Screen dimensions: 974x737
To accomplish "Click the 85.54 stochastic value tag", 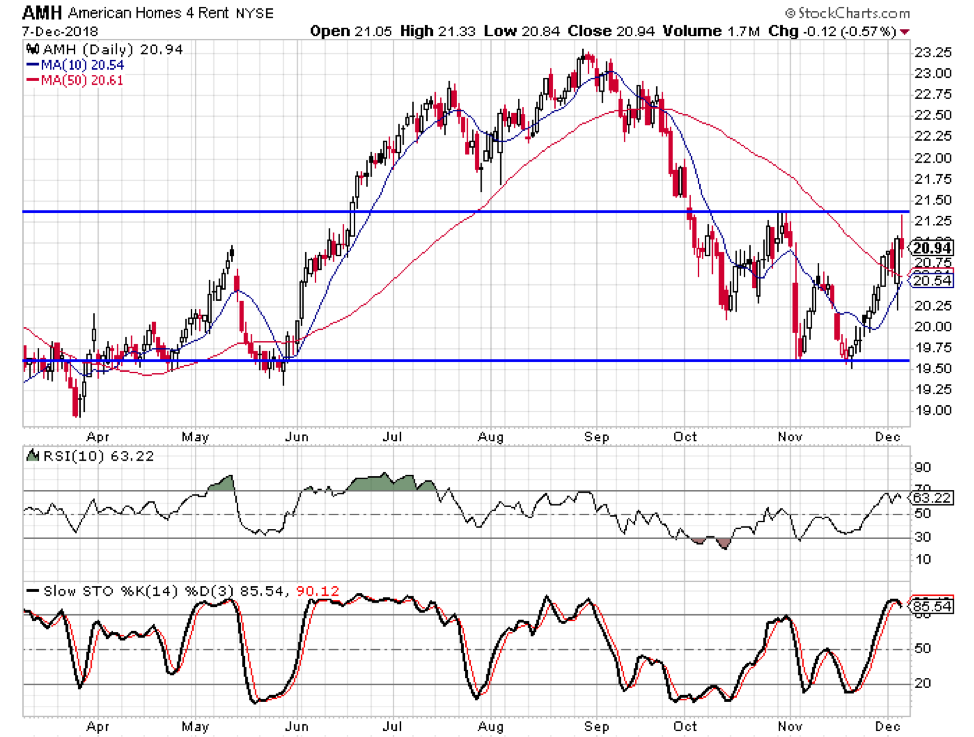I will 932,606.
